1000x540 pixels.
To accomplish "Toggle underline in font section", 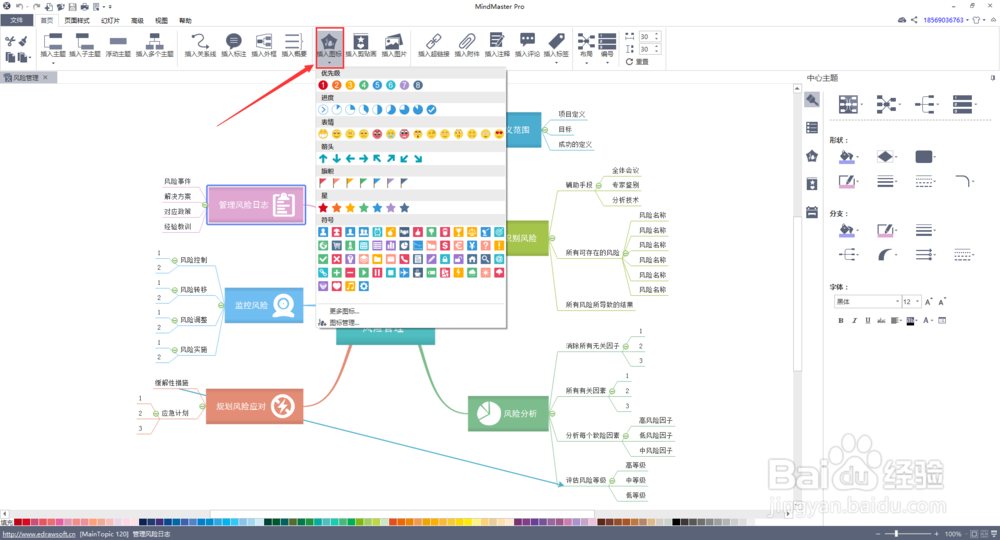I will pos(867,321).
